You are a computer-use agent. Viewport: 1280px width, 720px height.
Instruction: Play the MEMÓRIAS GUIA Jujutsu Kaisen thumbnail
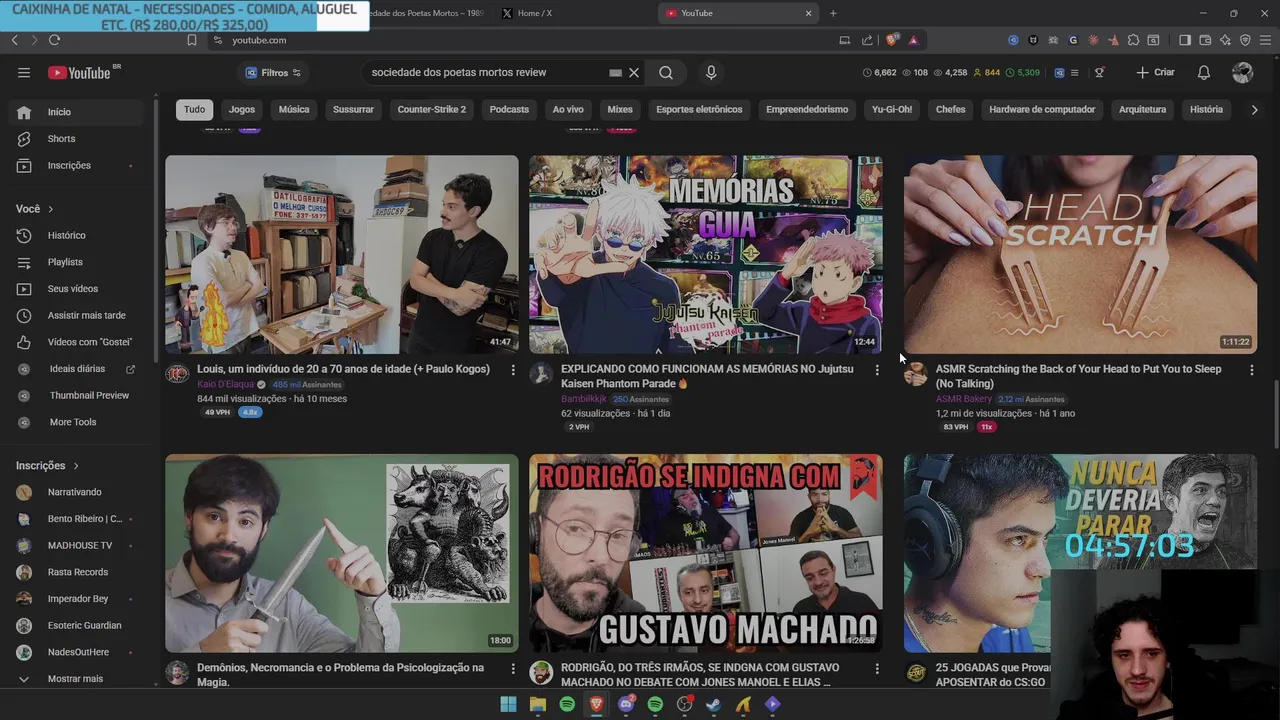[706, 254]
